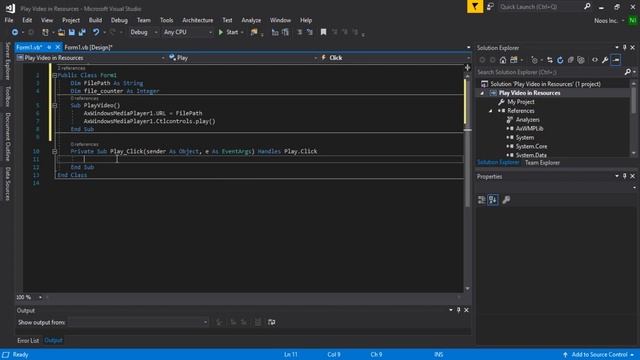640x360 pixels.
Task: Collapse the PlayVideo sub outline in editor
Action: [54, 105]
